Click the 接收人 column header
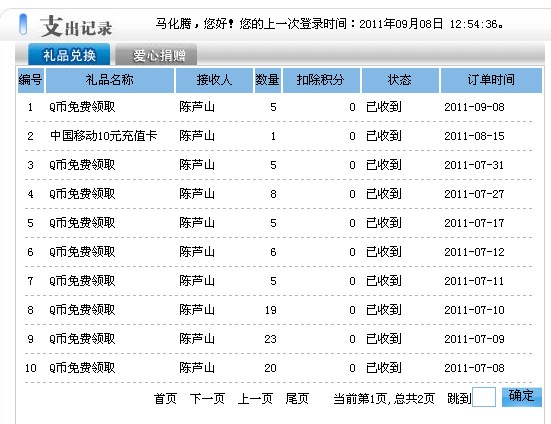Screen dimensions: 551x424 point(214,80)
